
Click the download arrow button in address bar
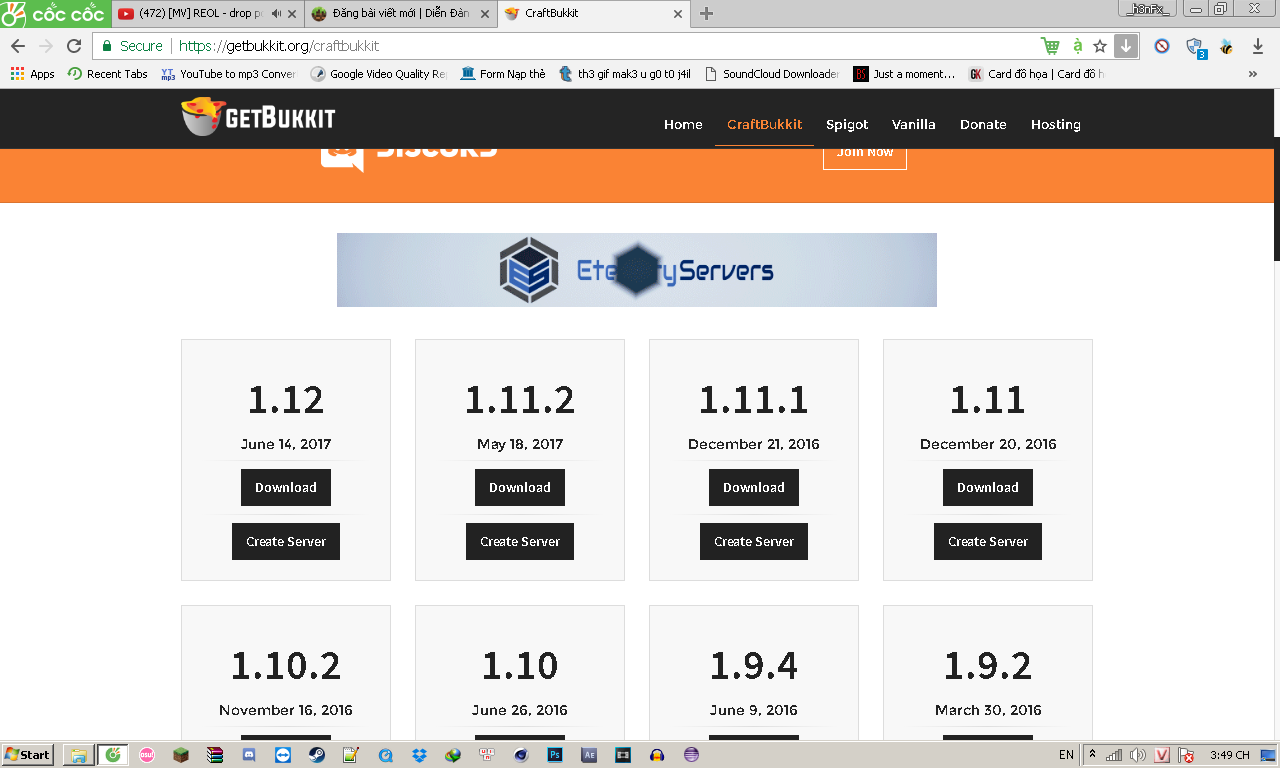click(1126, 46)
